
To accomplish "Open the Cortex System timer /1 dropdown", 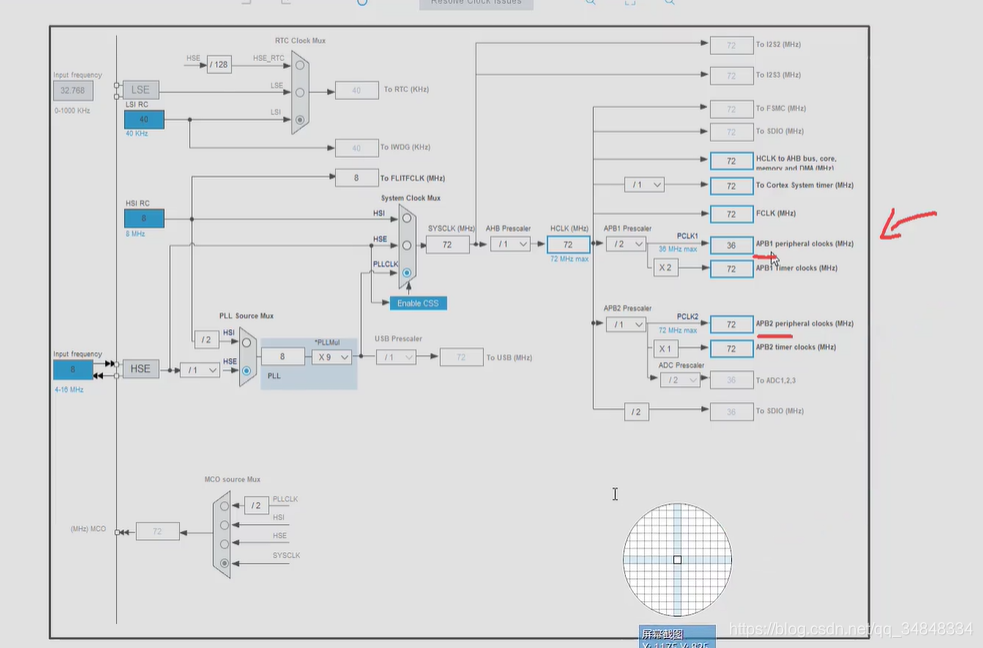I will [644, 185].
